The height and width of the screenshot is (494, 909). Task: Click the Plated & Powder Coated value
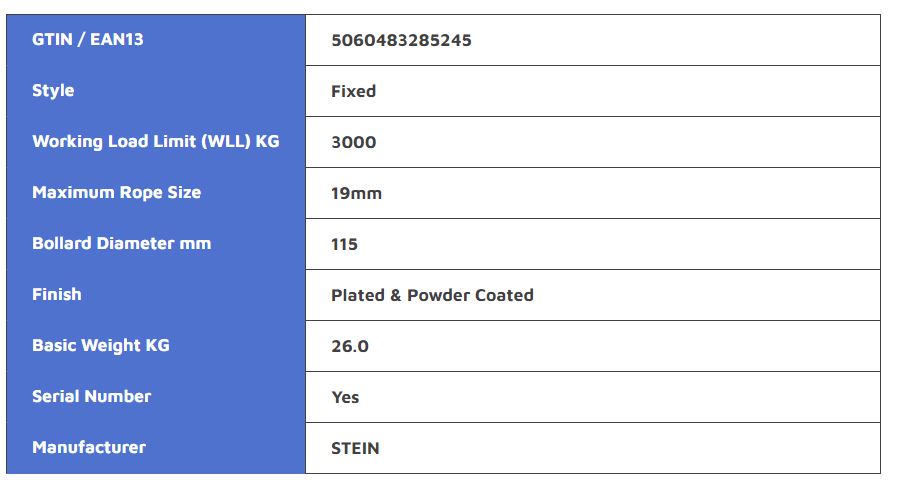pos(432,295)
